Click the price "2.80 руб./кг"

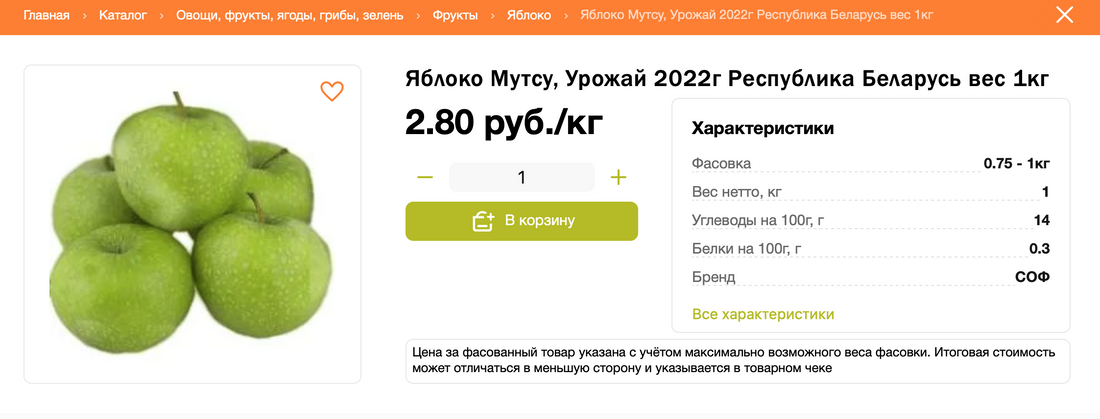coord(504,122)
